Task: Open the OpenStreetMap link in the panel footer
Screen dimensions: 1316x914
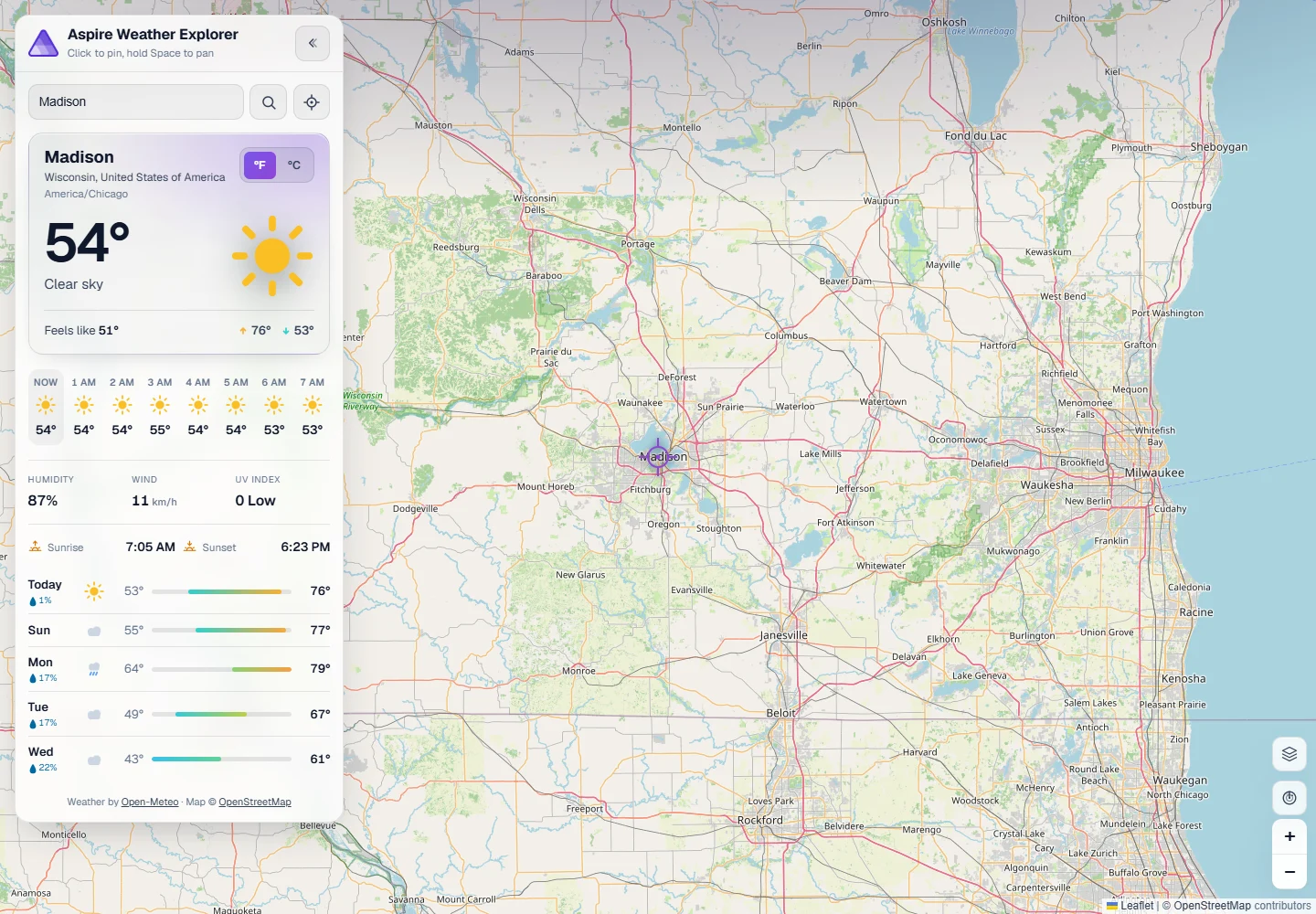Action: (x=255, y=802)
